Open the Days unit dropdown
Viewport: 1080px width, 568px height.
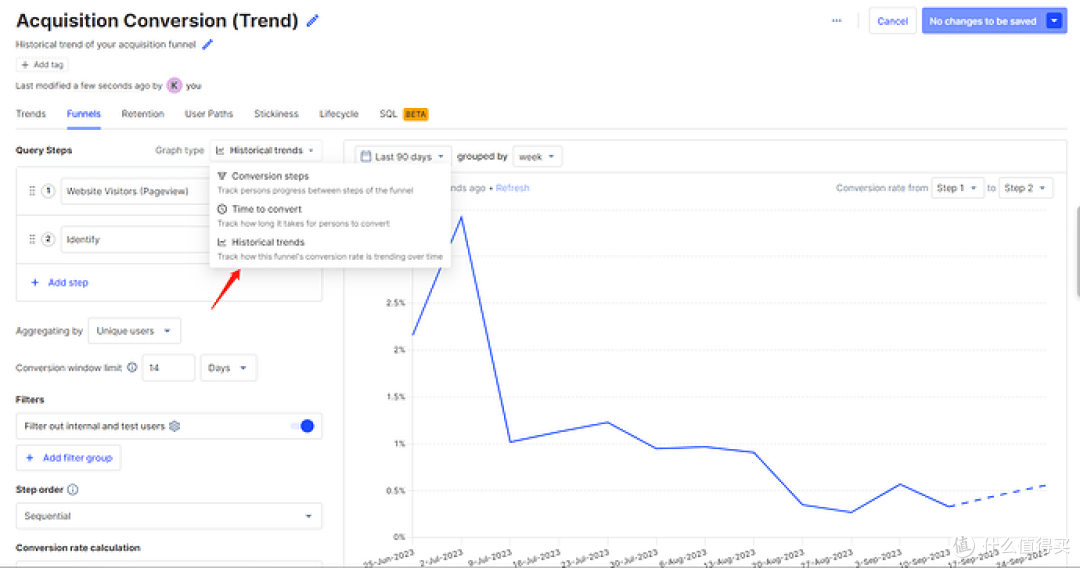(x=228, y=368)
